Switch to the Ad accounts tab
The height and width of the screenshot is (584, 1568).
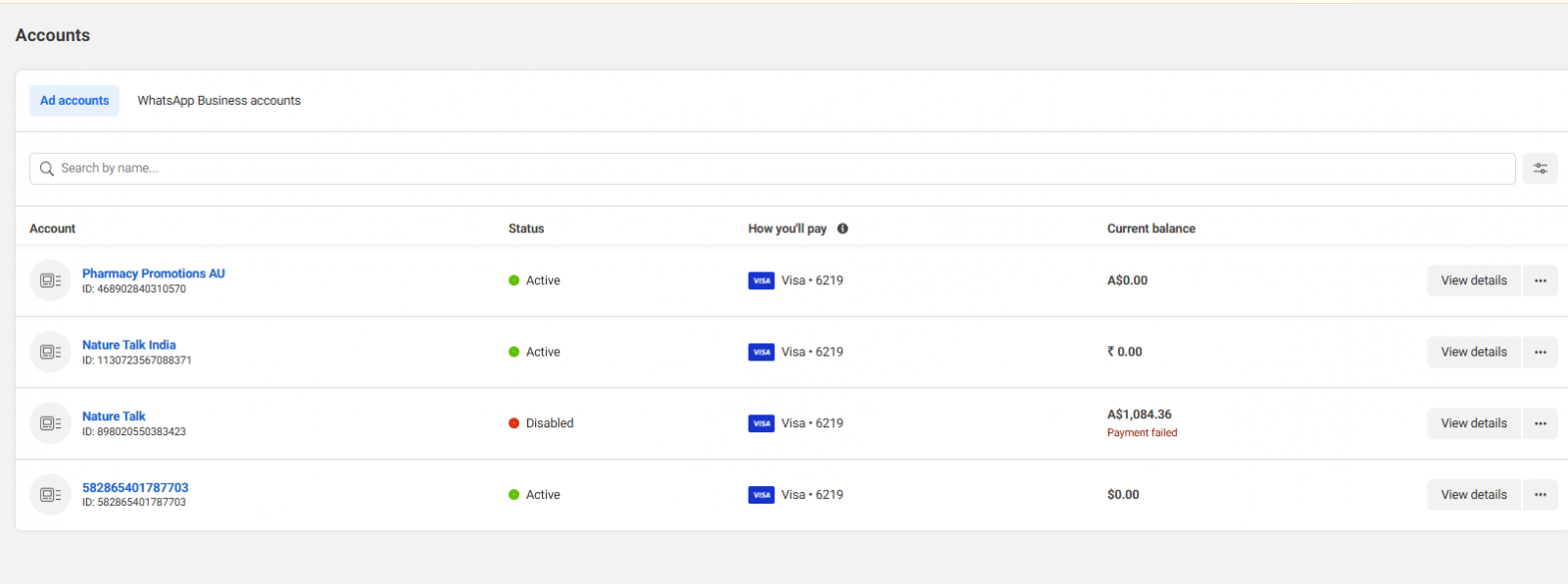(74, 101)
